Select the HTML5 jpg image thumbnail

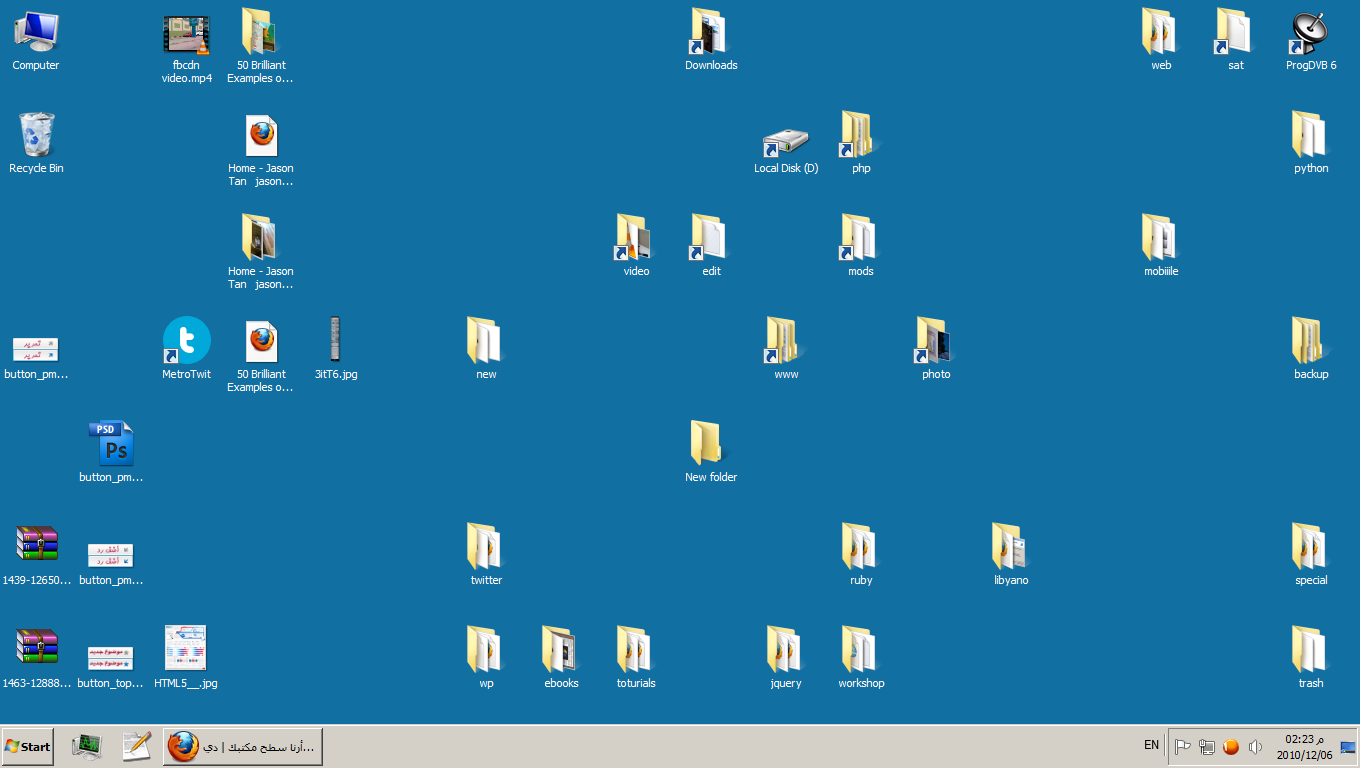point(186,649)
